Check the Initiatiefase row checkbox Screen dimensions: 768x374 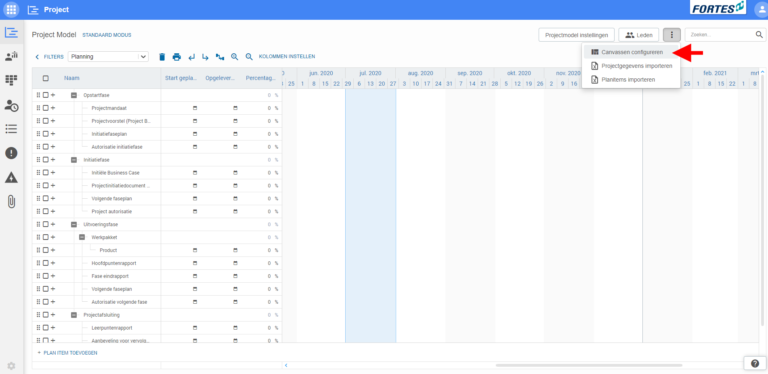click(x=46, y=160)
